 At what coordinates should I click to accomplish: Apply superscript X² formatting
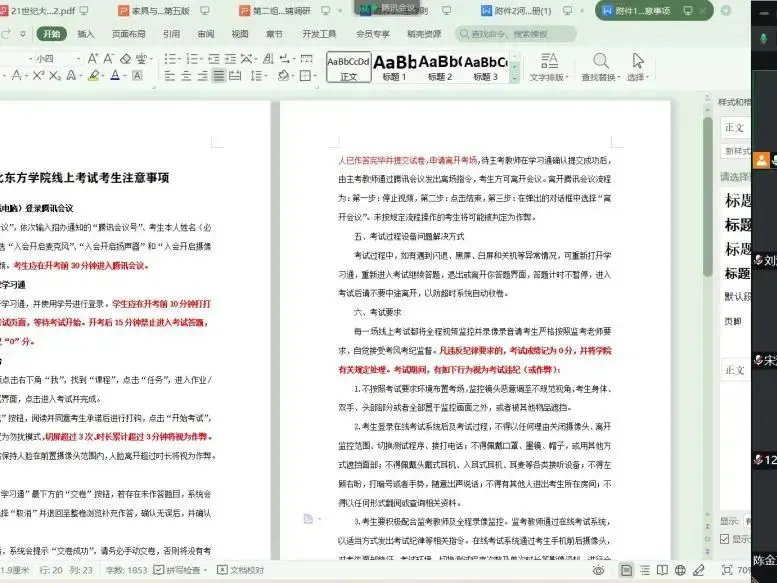(x=38, y=75)
